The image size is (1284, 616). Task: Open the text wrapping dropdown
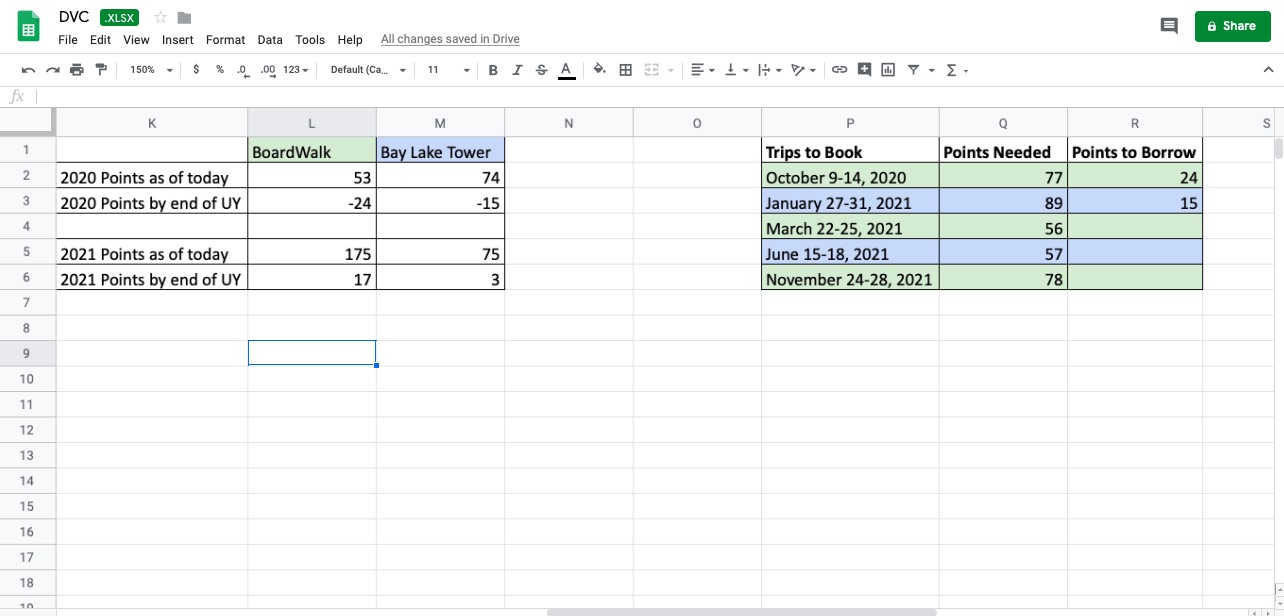(769, 70)
